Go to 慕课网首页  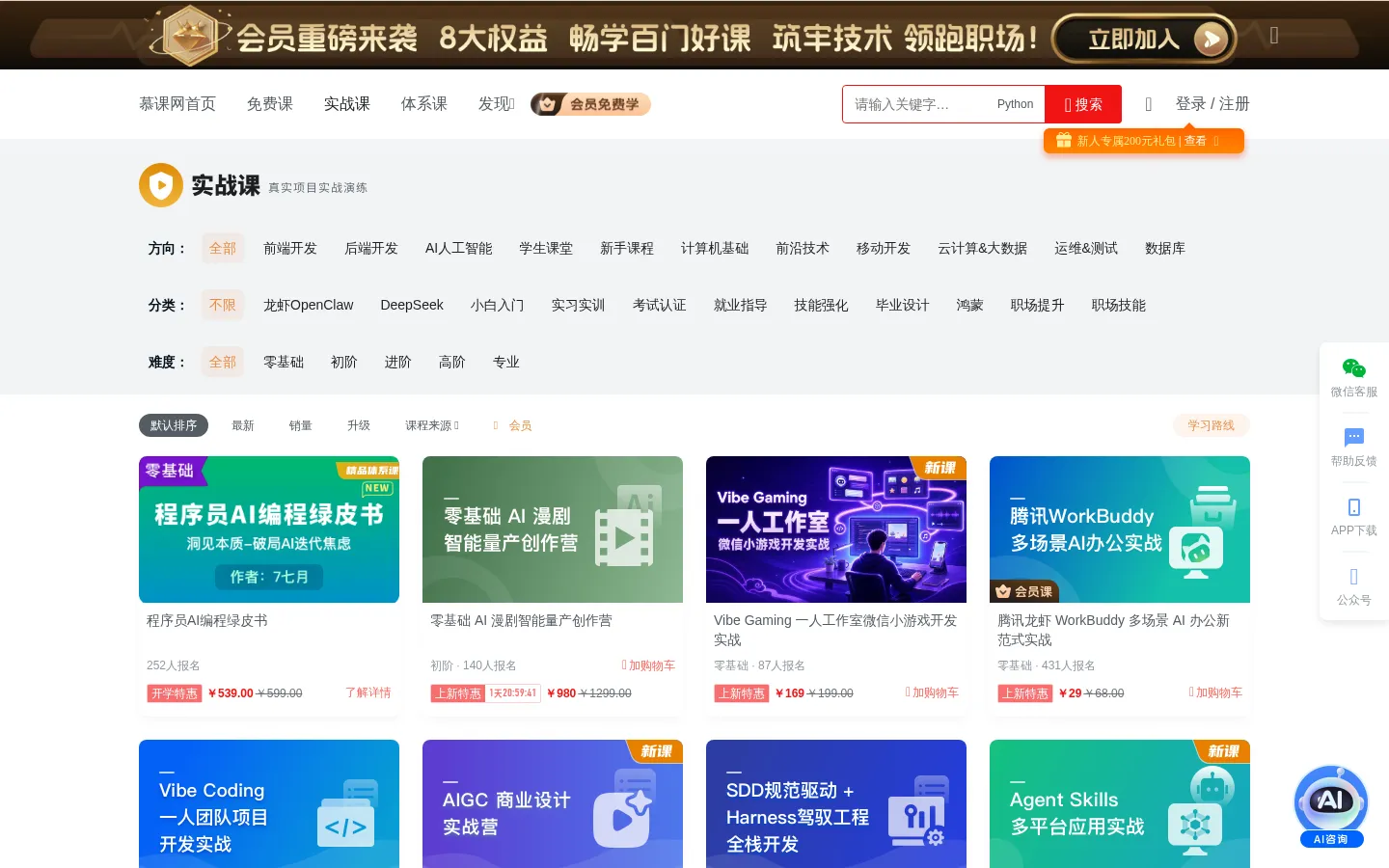tap(177, 104)
